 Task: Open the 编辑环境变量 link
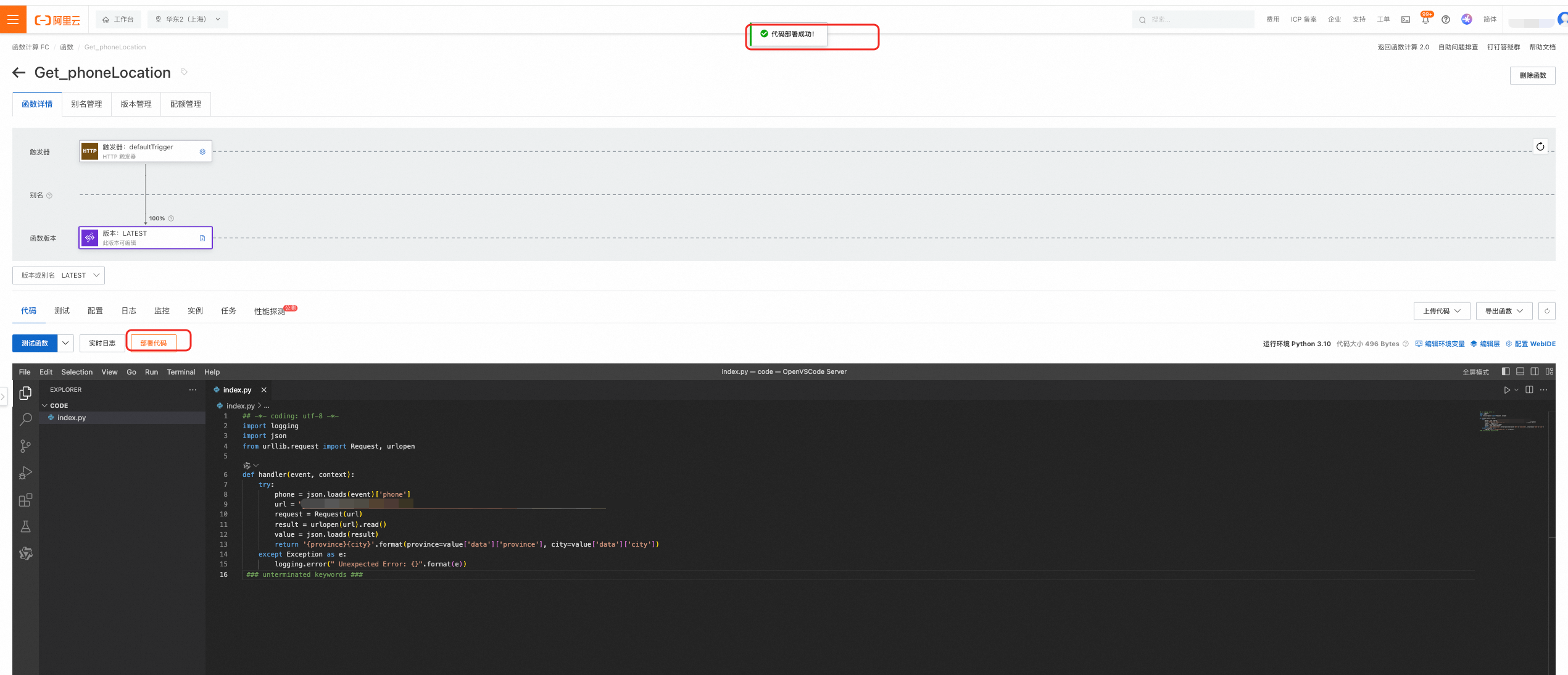click(1440, 344)
